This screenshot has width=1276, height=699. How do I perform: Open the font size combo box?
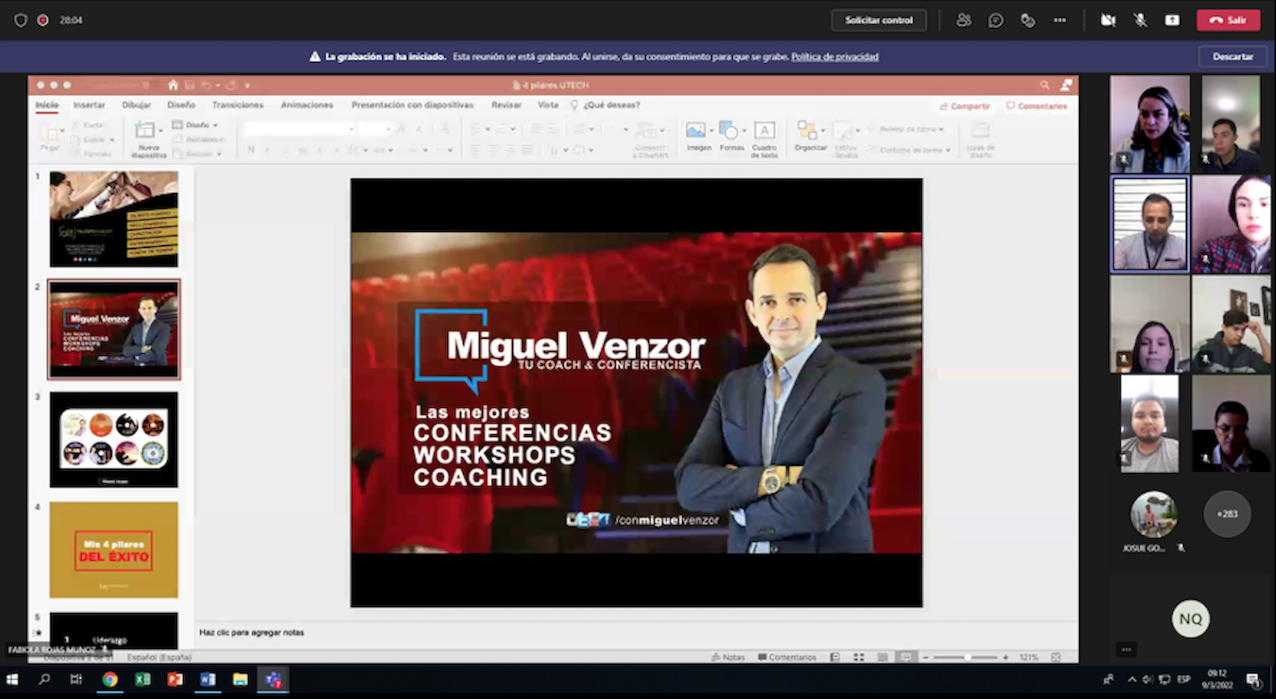[x=375, y=129]
